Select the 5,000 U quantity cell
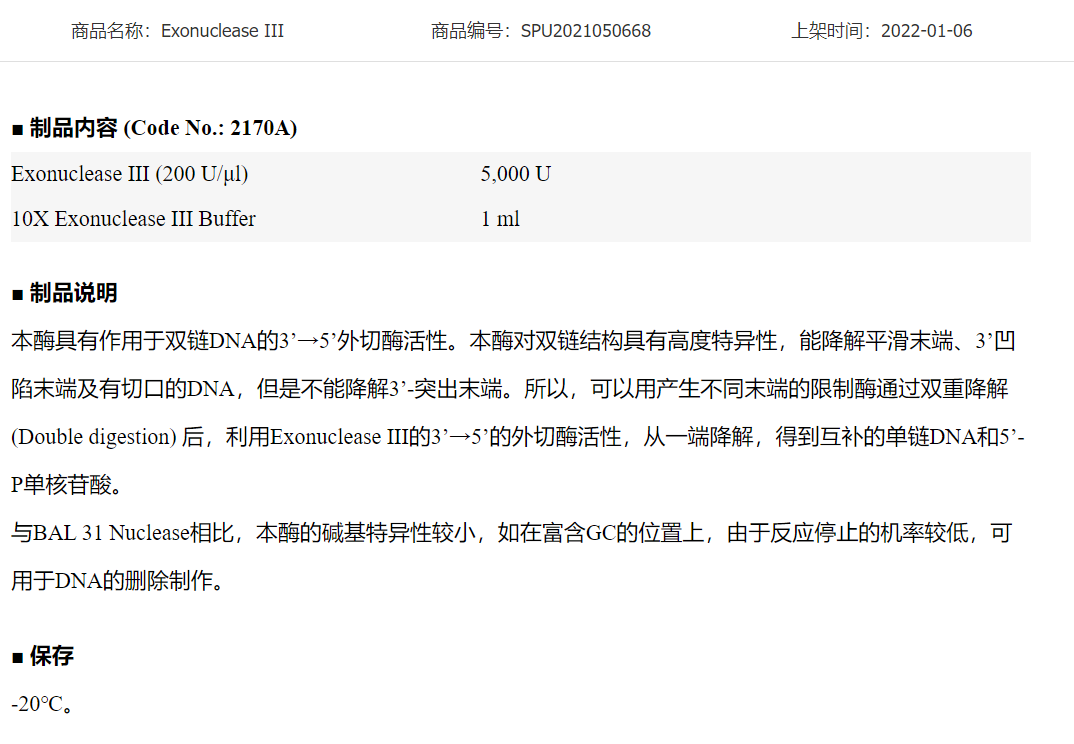 point(515,174)
